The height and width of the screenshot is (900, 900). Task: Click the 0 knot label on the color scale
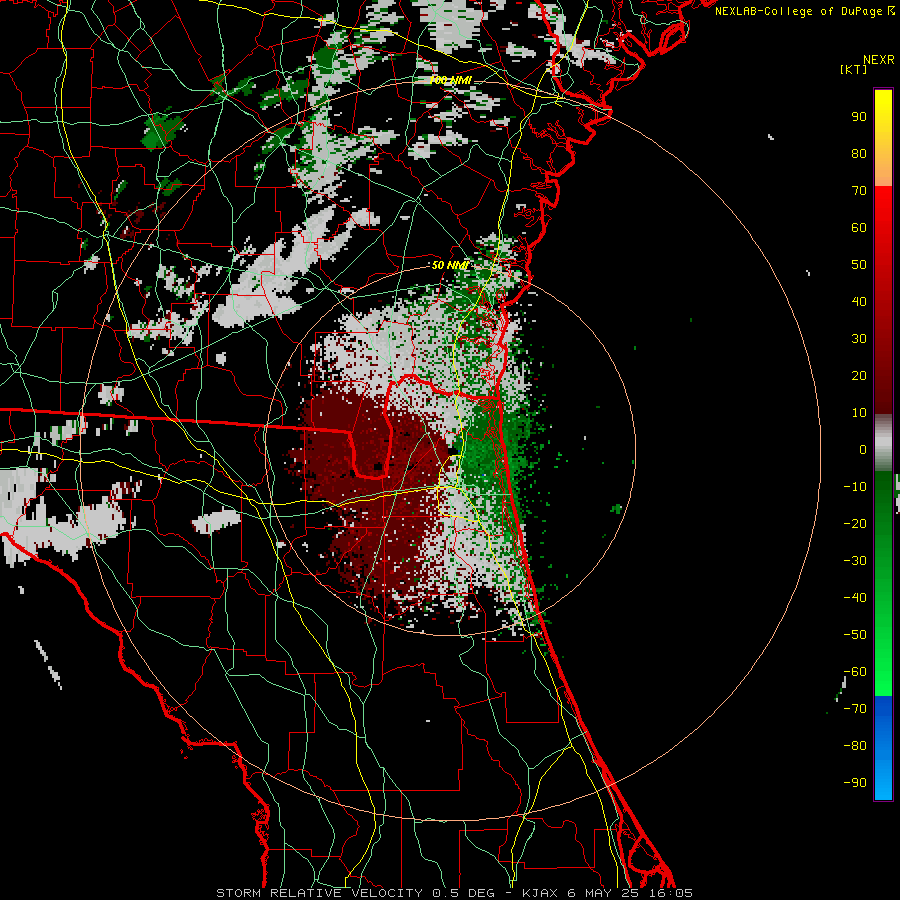(x=863, y=450)
